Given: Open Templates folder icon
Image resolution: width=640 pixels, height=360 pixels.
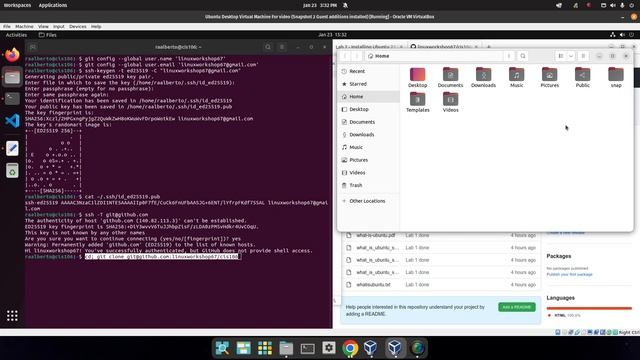Looking at the screenshot, I should tap(418, 99).
